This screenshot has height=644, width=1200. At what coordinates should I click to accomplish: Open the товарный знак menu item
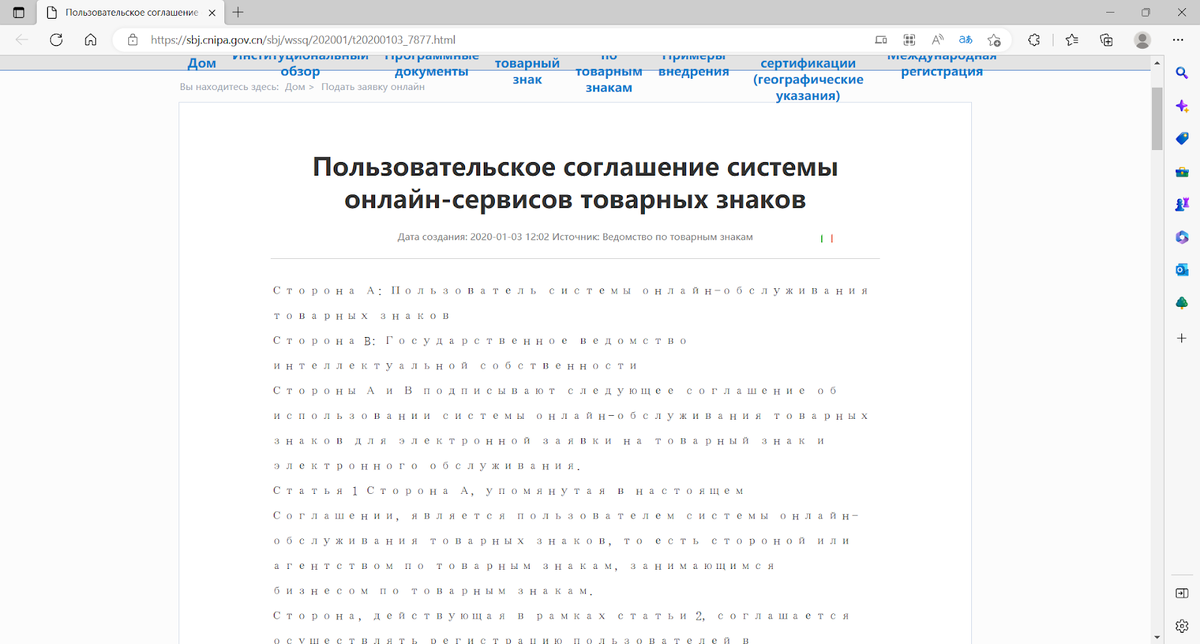(x=527, y=71)
